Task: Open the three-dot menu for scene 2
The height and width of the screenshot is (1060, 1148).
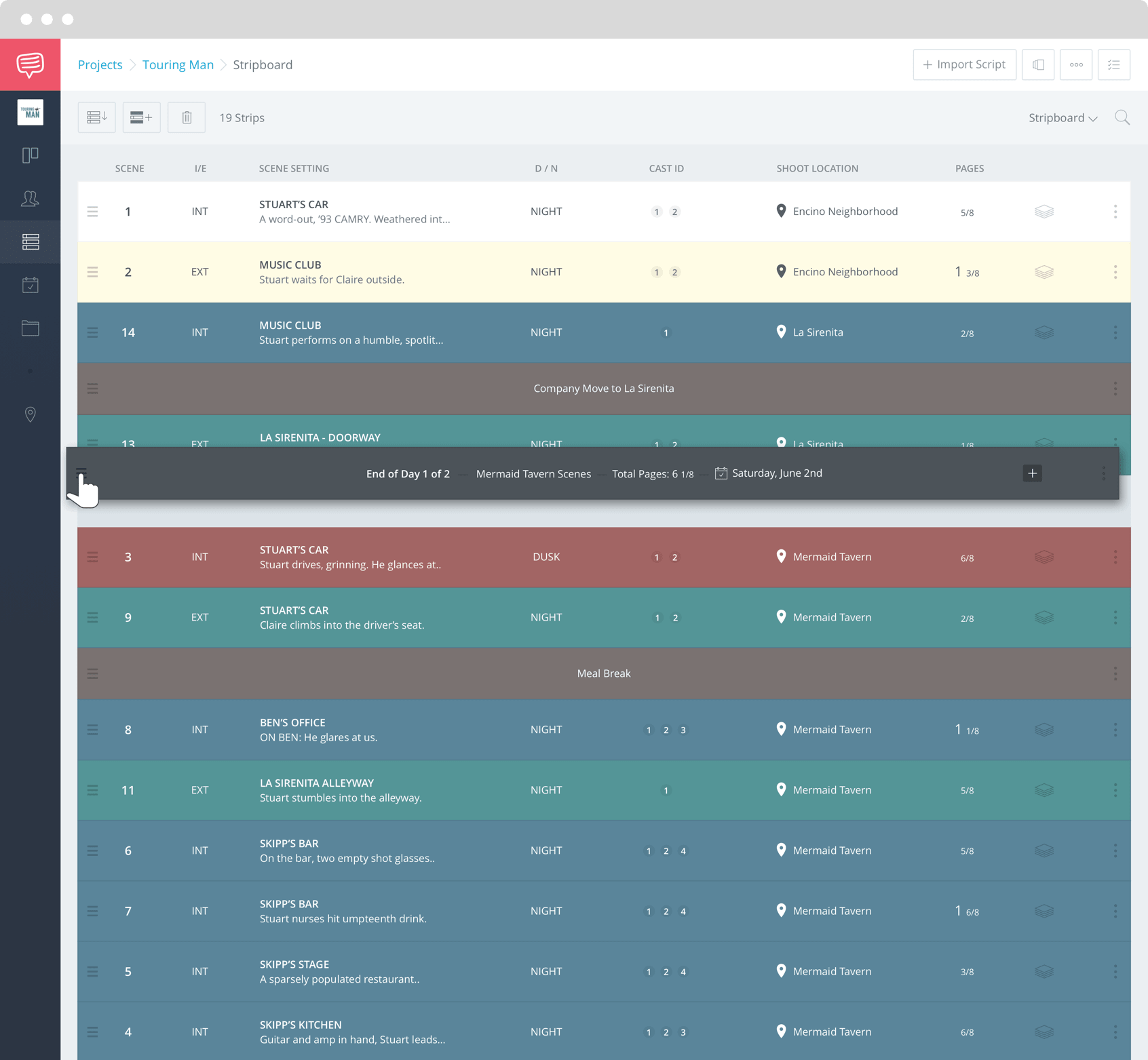Action: [1115, 272]
